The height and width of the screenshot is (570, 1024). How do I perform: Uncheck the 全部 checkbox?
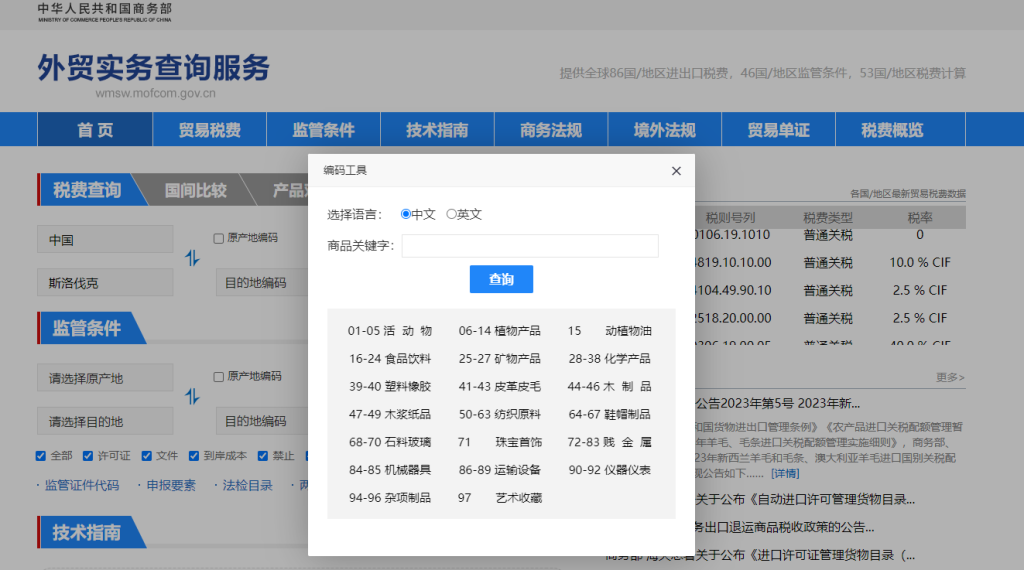click(40, 456)
